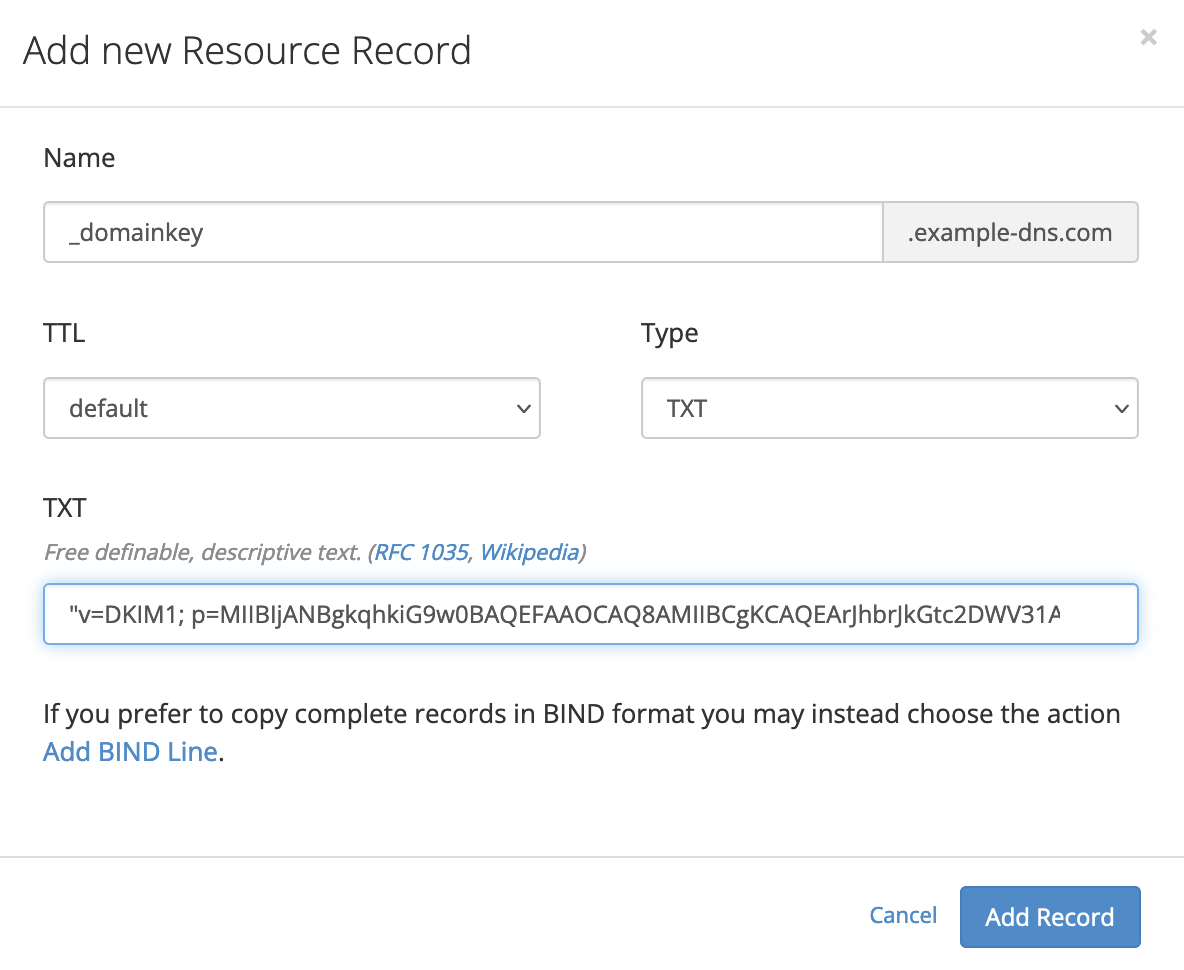Close the Add new Resource Record dialog
Image resolution: width=1184 pixels, height=970 pixels.
pyautogui.click(x=1149, y=37)
